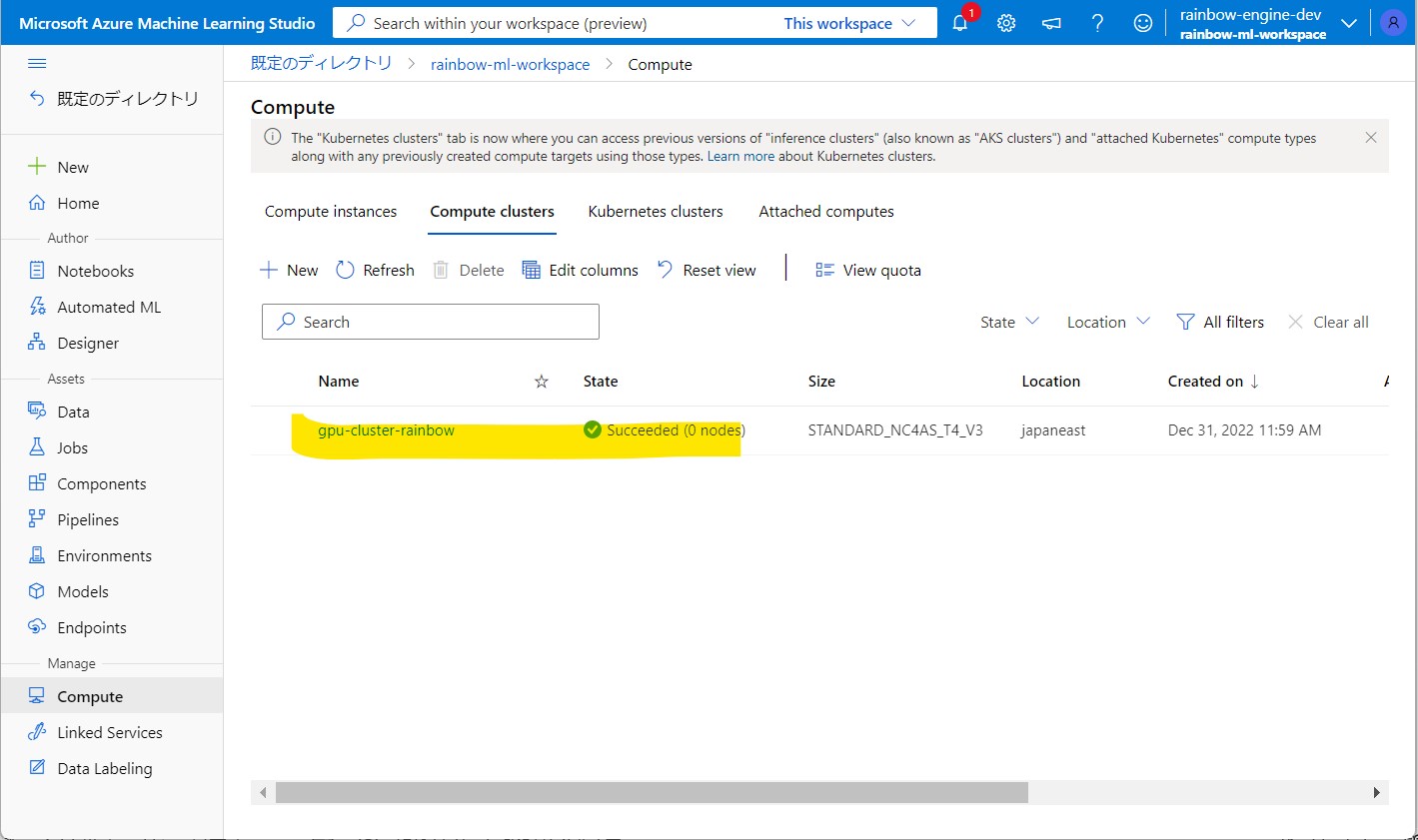
Task: Click the scrollbar right arrow
Action: (x=1376, y=793)
